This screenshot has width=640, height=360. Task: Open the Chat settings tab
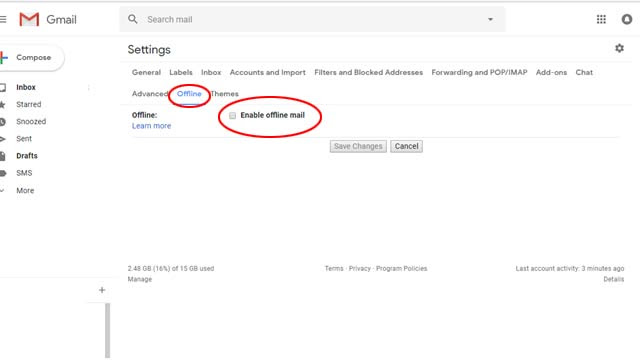[x=584, y=72]
